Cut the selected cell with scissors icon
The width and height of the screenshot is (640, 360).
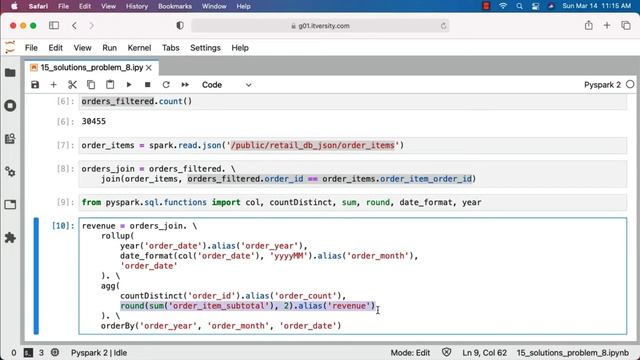[x=72, y=84]
